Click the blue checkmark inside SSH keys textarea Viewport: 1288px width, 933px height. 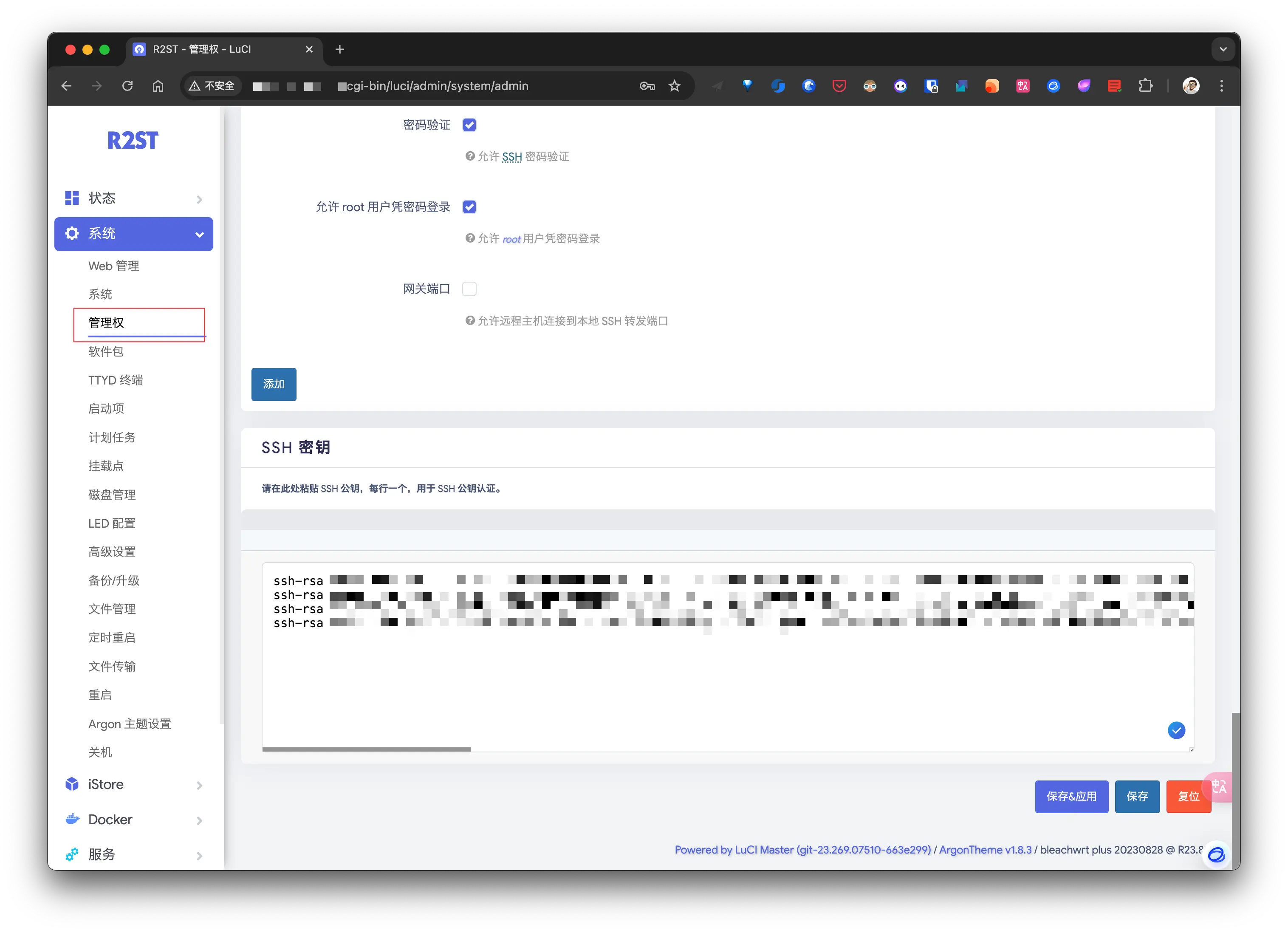(1176, 730)
